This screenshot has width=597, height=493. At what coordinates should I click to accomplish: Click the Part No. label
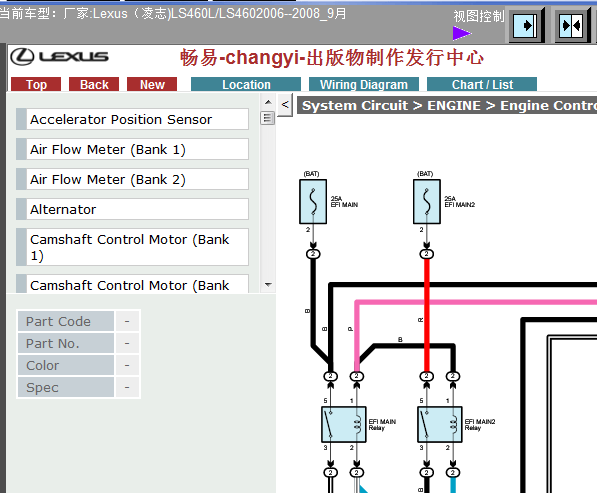(x=65, y=343)
